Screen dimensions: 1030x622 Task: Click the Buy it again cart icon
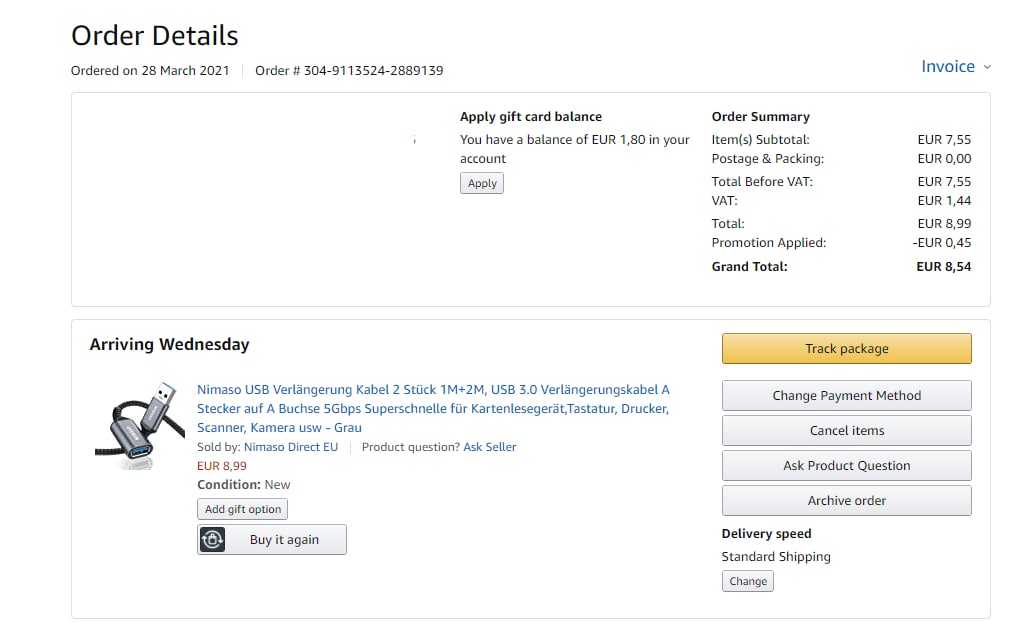click(213, 540)
